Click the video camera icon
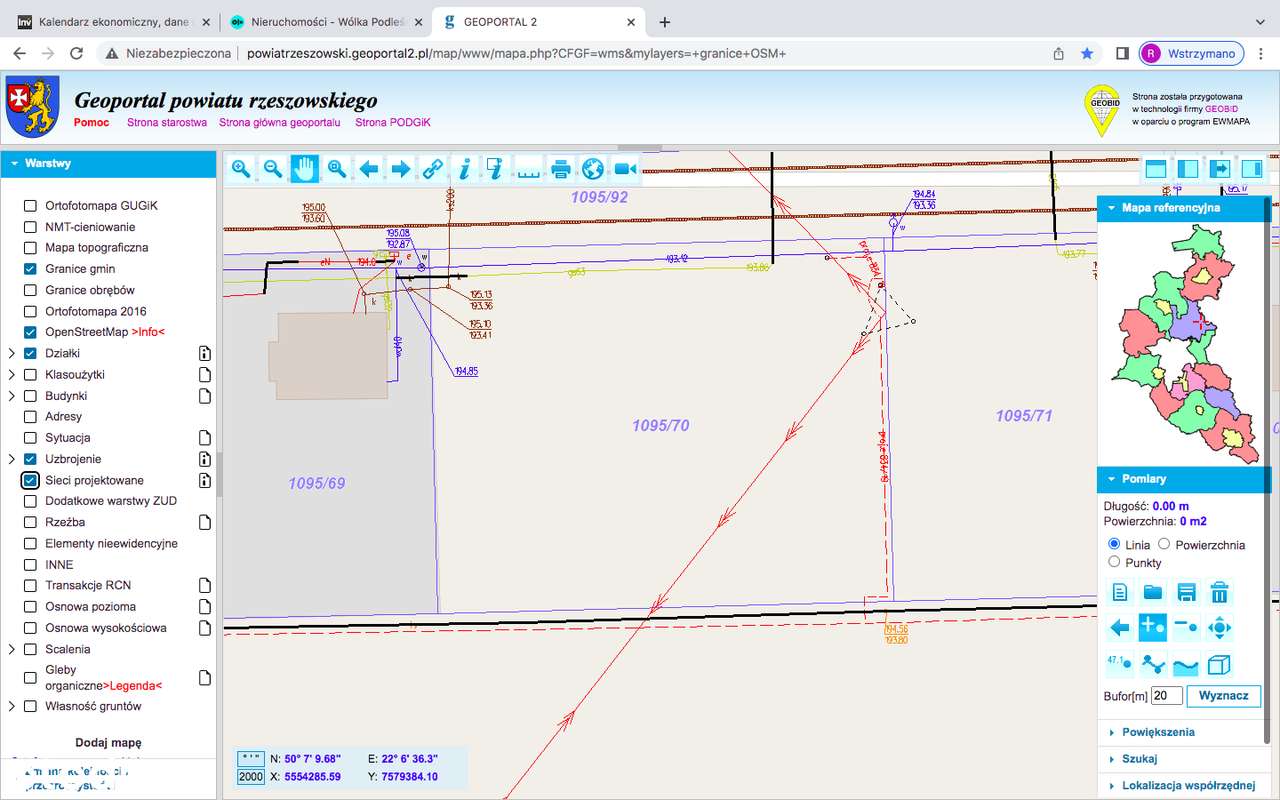Image resolution: width=1280 pixels, height=800 pixels. [626, 169]
